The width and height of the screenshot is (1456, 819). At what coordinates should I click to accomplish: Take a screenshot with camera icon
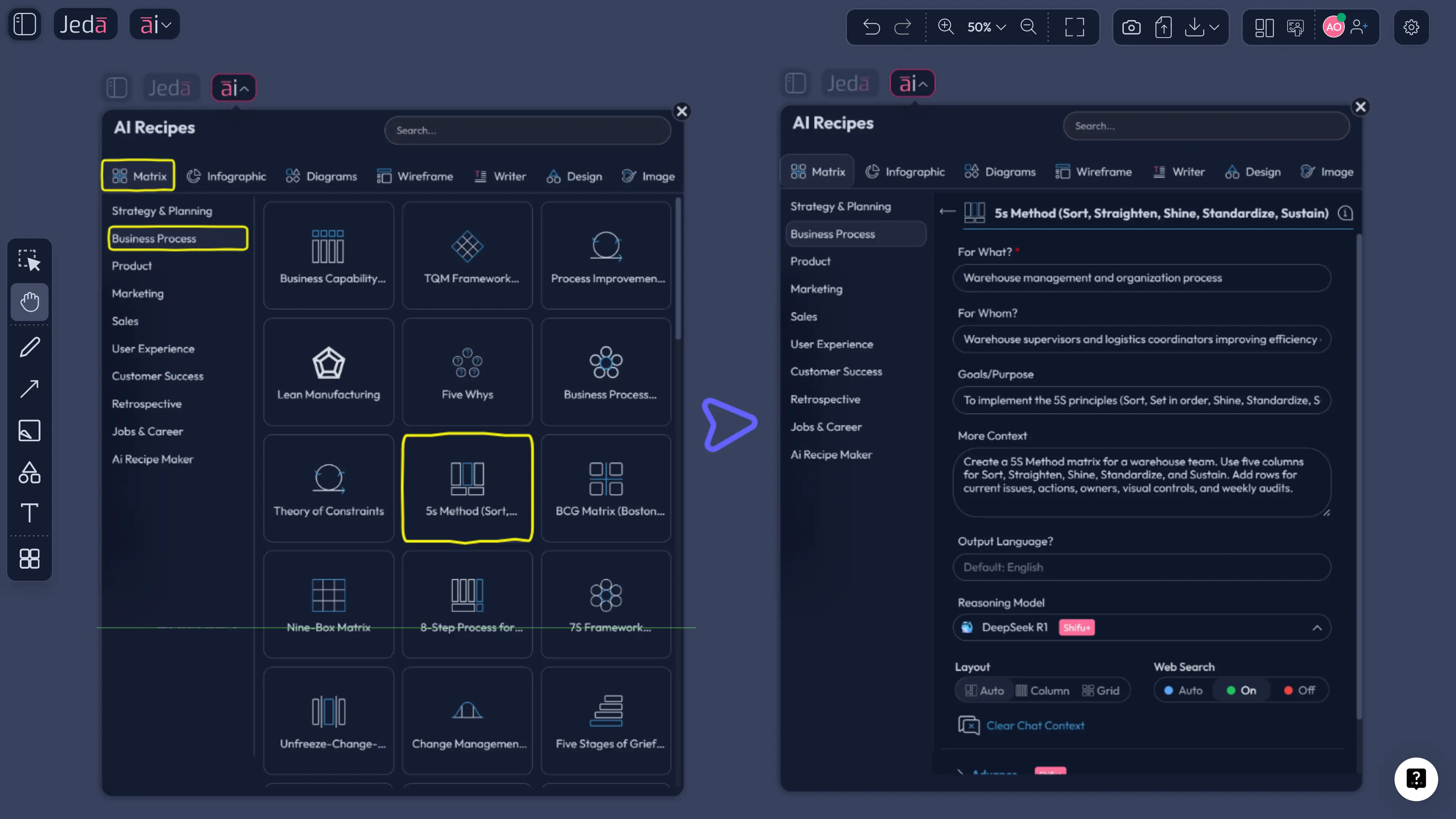tap(1131, 27)
